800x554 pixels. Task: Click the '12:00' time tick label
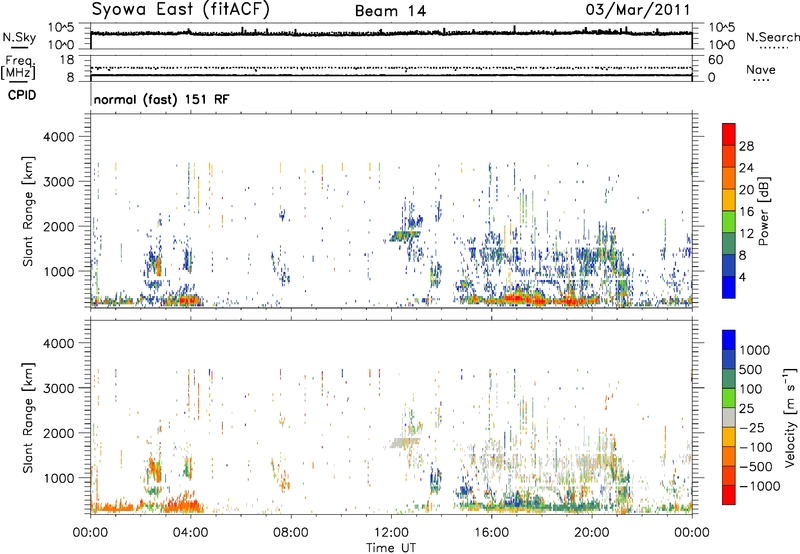391,533
